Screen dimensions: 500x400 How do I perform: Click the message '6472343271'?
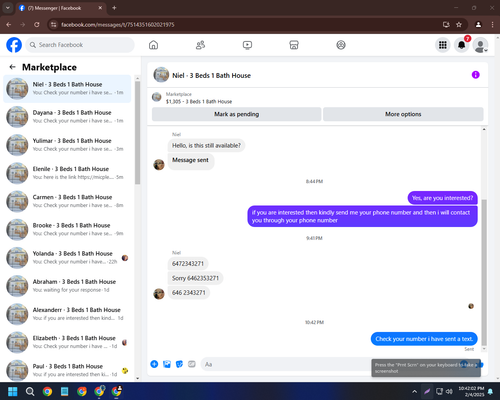click(x=188, y=264)
